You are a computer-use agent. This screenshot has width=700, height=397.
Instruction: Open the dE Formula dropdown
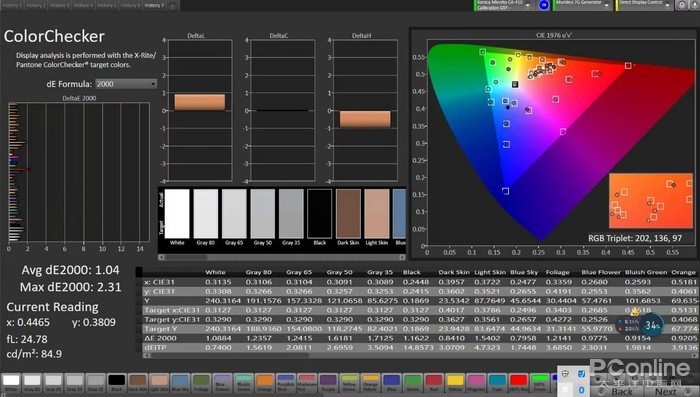point(126,84)
